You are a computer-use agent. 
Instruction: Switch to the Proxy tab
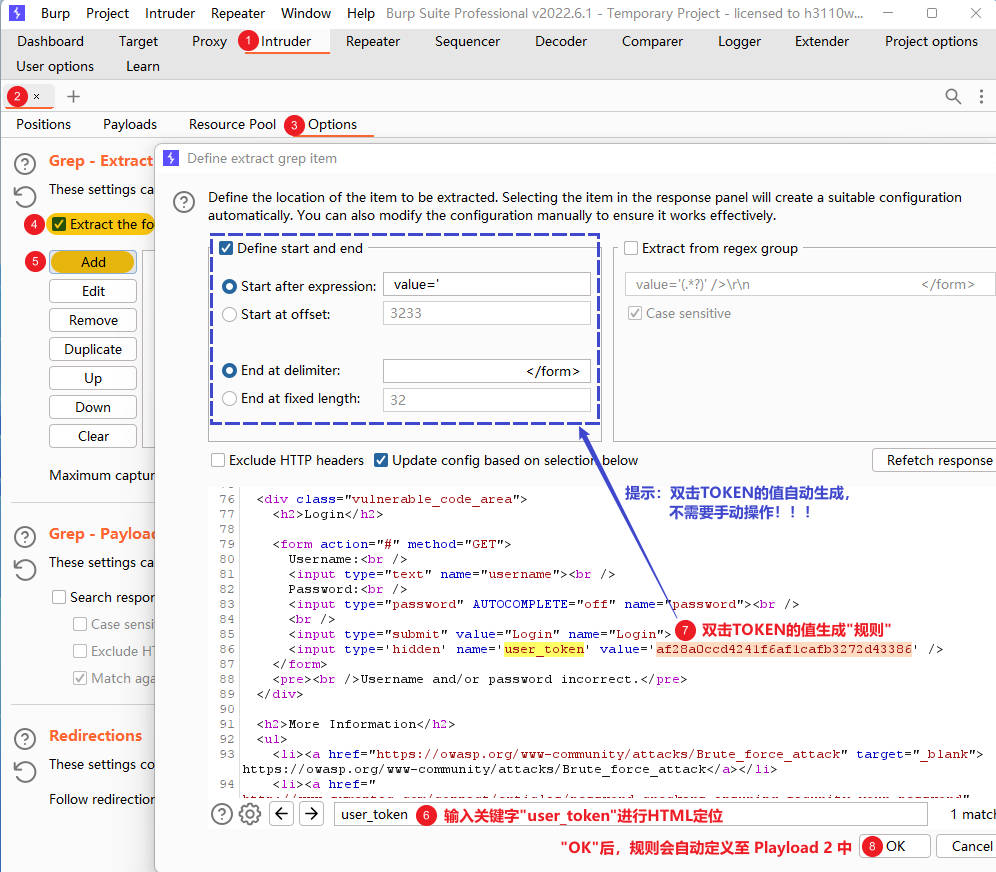tap(209, 41)
